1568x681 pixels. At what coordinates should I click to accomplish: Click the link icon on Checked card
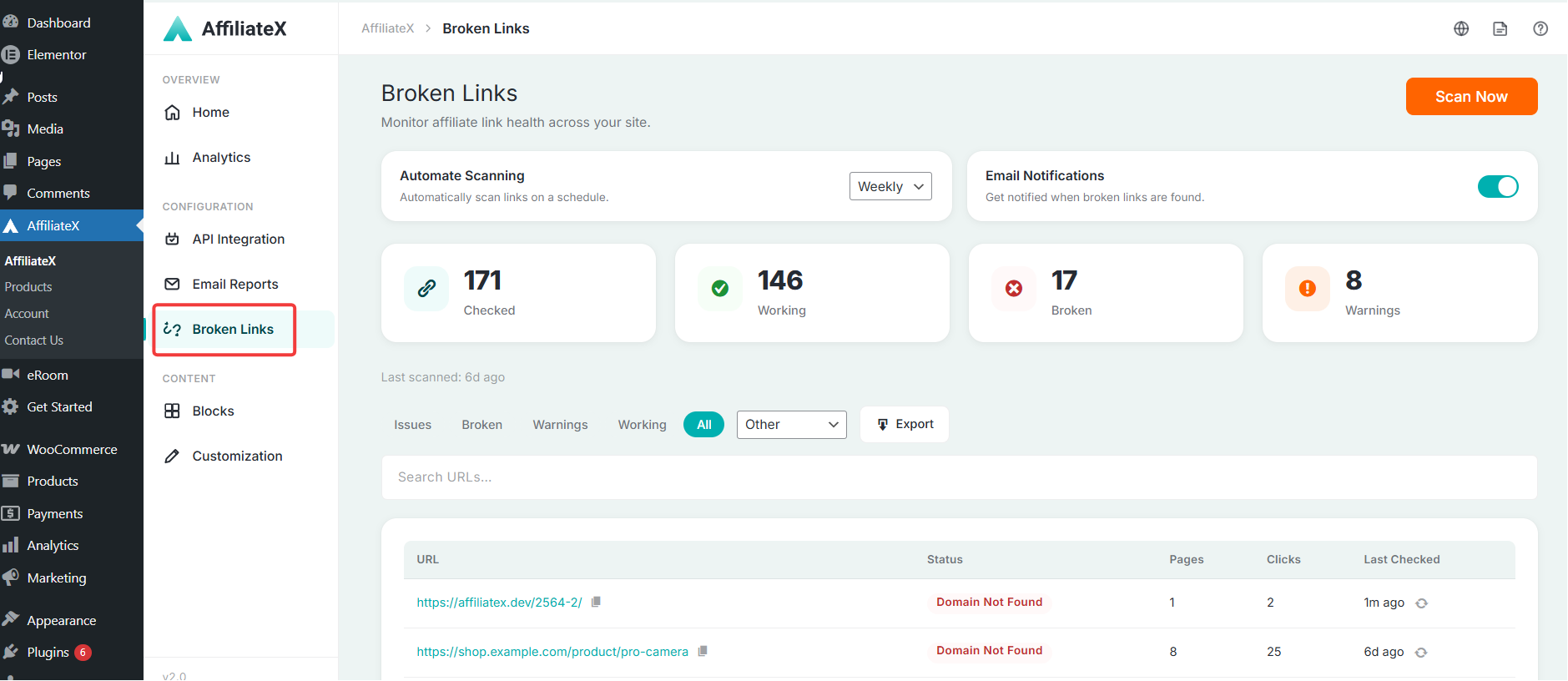click(426, 289)
